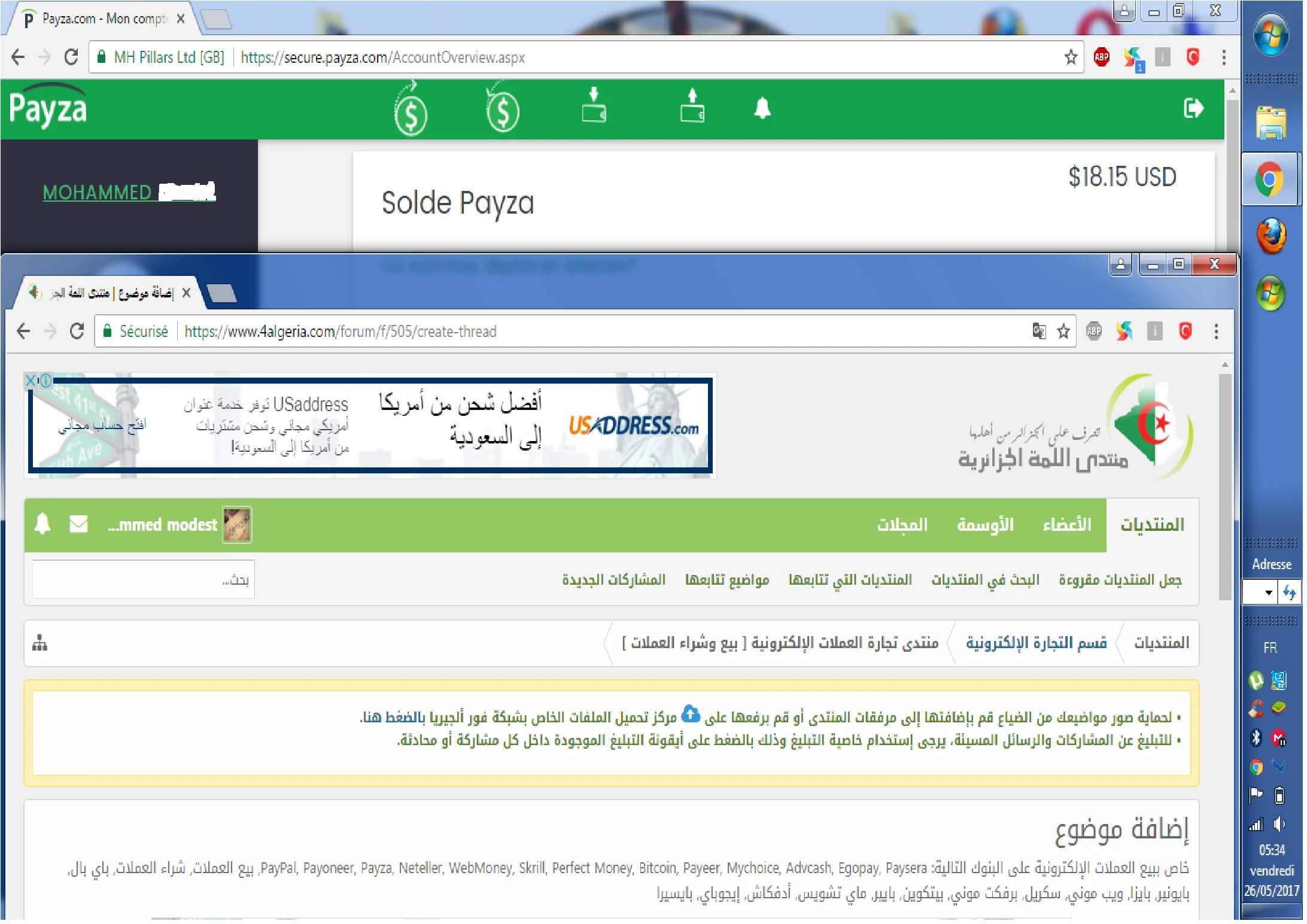Open the المجلات menu item
This screenshot has width=1307, height=924.
coord(902,525)
